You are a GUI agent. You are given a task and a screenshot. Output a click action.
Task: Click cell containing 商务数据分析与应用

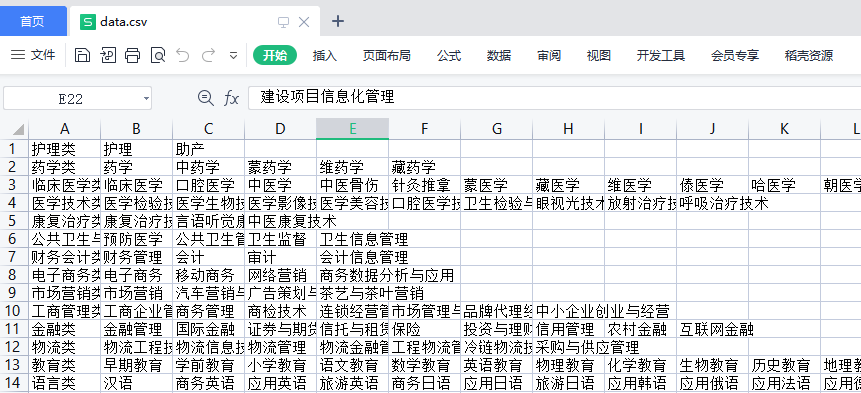tap(353, 275)
